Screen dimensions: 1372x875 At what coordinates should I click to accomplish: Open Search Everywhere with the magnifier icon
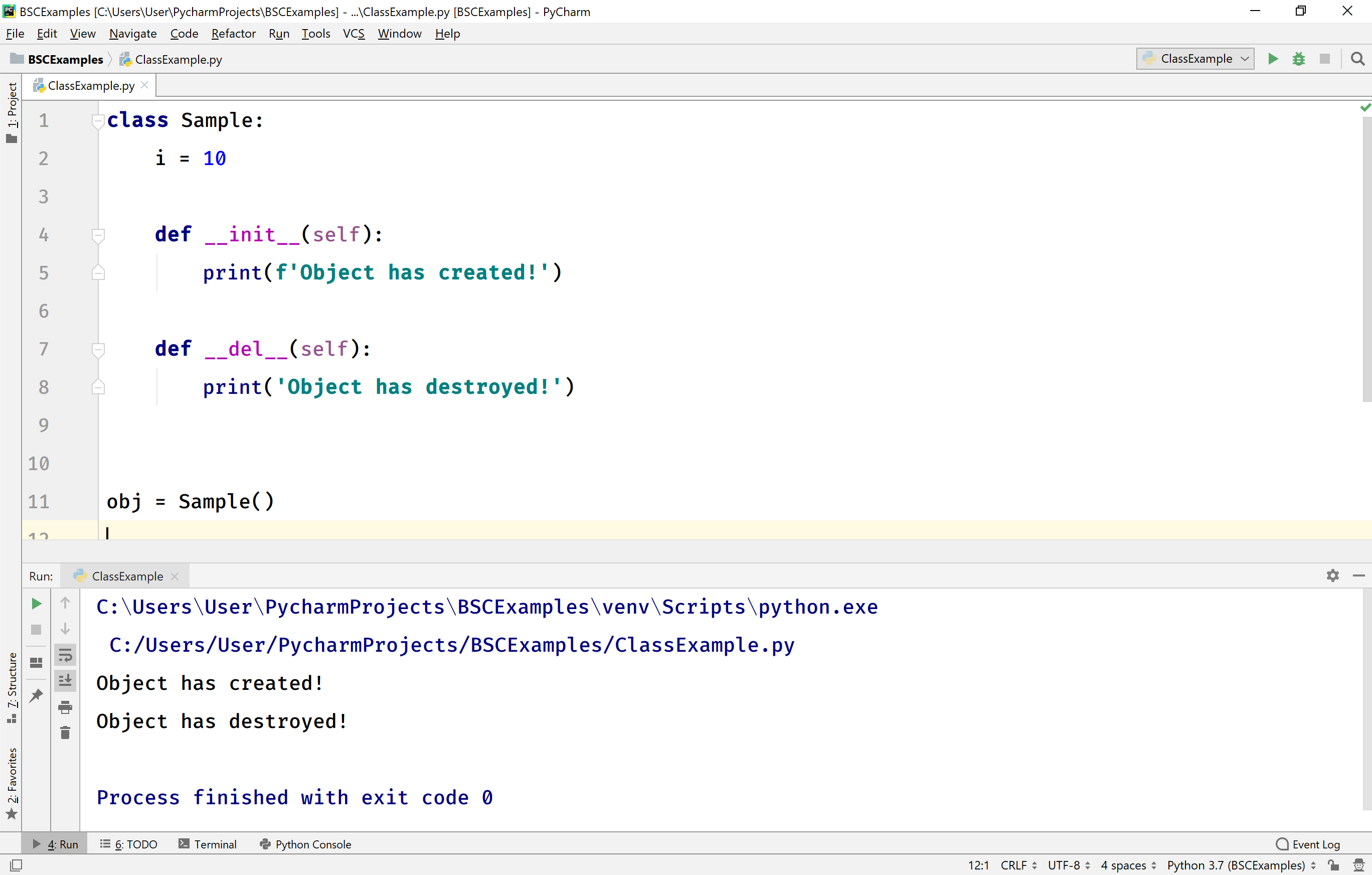1358,59
